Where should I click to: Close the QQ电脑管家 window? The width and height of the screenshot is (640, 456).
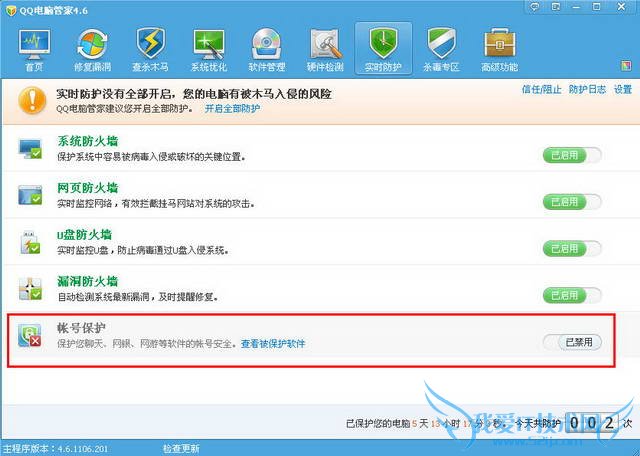[621, 7]
